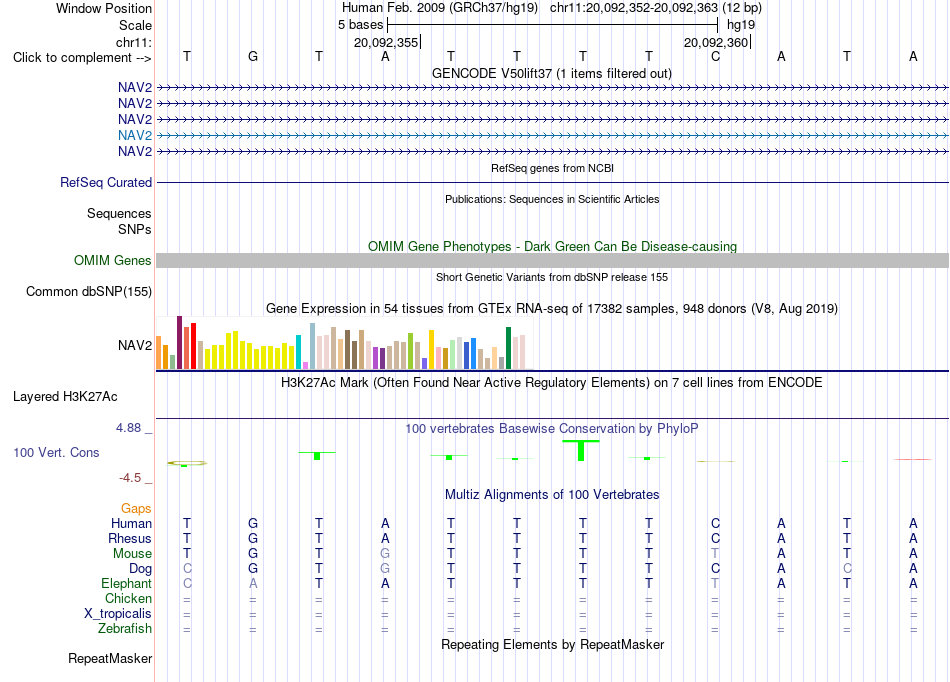The image size is (950, 682).
Task: Click the NAV2 GTEx expression bar chart
Action: pos(344,343)
